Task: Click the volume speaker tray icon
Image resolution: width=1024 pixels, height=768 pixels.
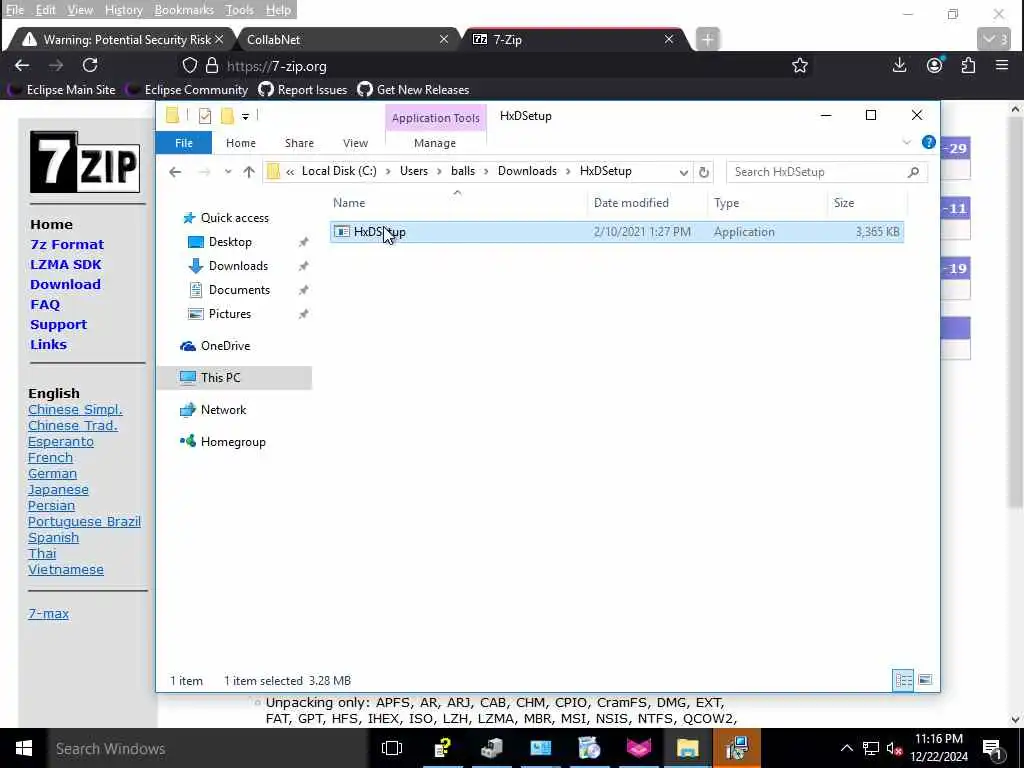Action: (x=894, y=748)
